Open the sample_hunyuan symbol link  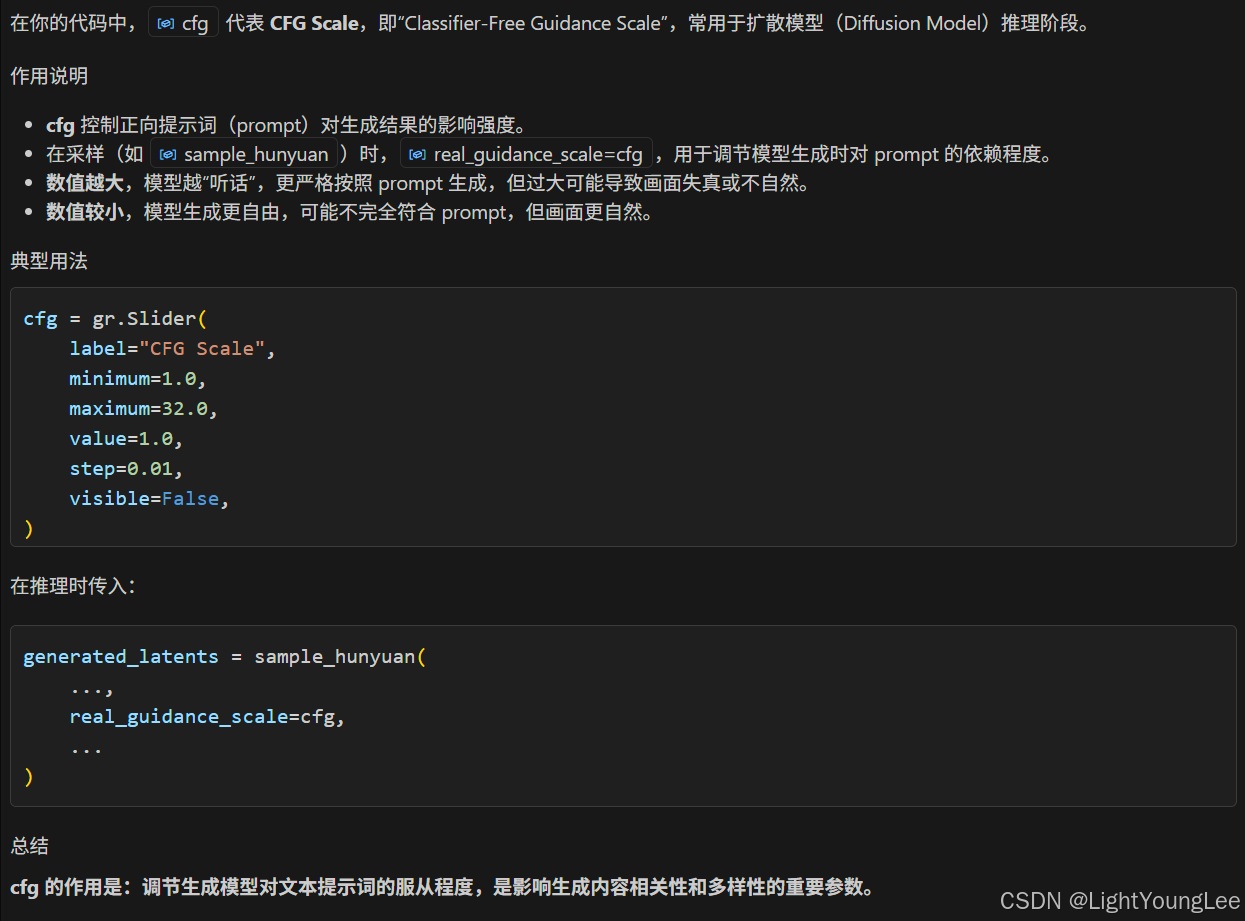[245, 154]
